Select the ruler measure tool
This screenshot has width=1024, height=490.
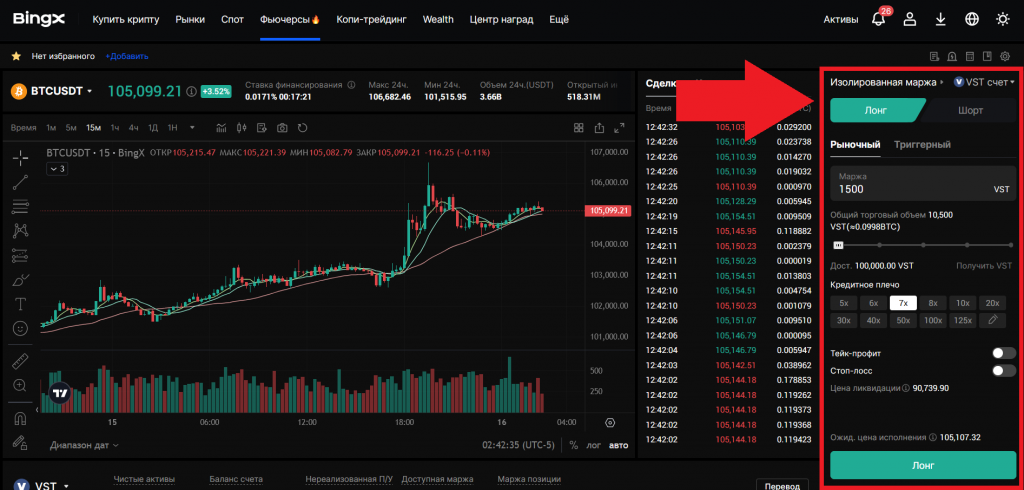pyautogui.click(x=20, y=361)
